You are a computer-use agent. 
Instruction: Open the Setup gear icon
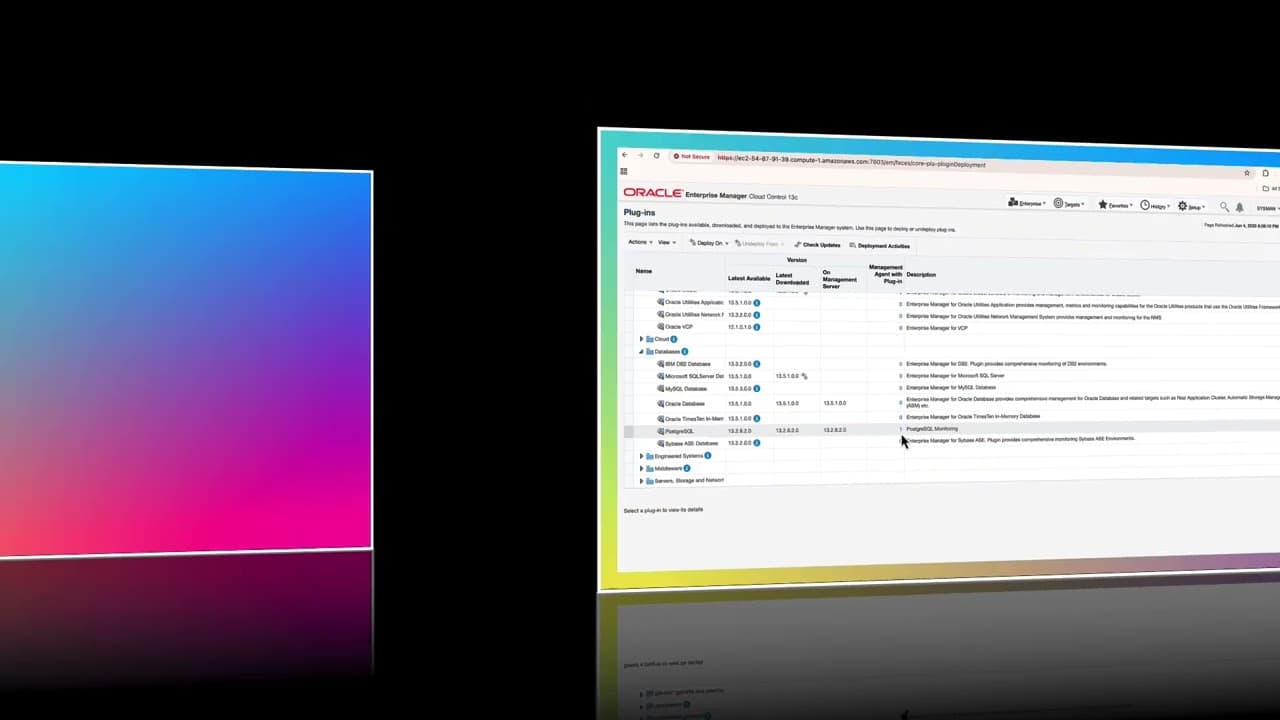point(1182,205)
